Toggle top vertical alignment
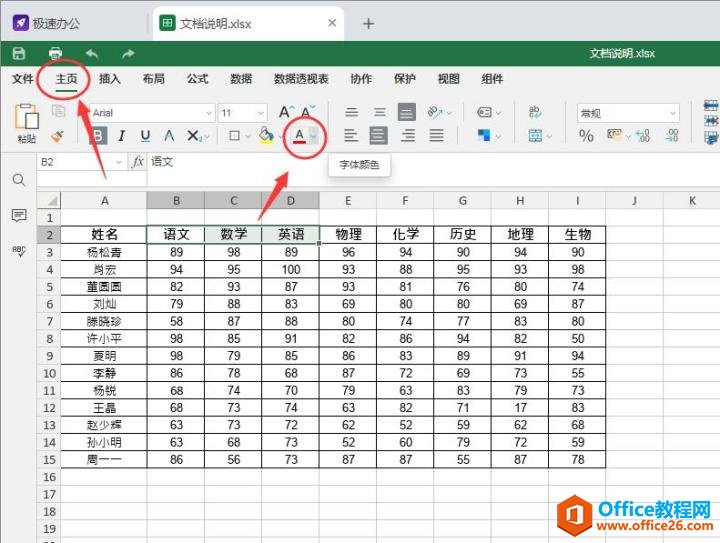Image resolution: width=720 pixels, height=543 pixels. point(352,112)
